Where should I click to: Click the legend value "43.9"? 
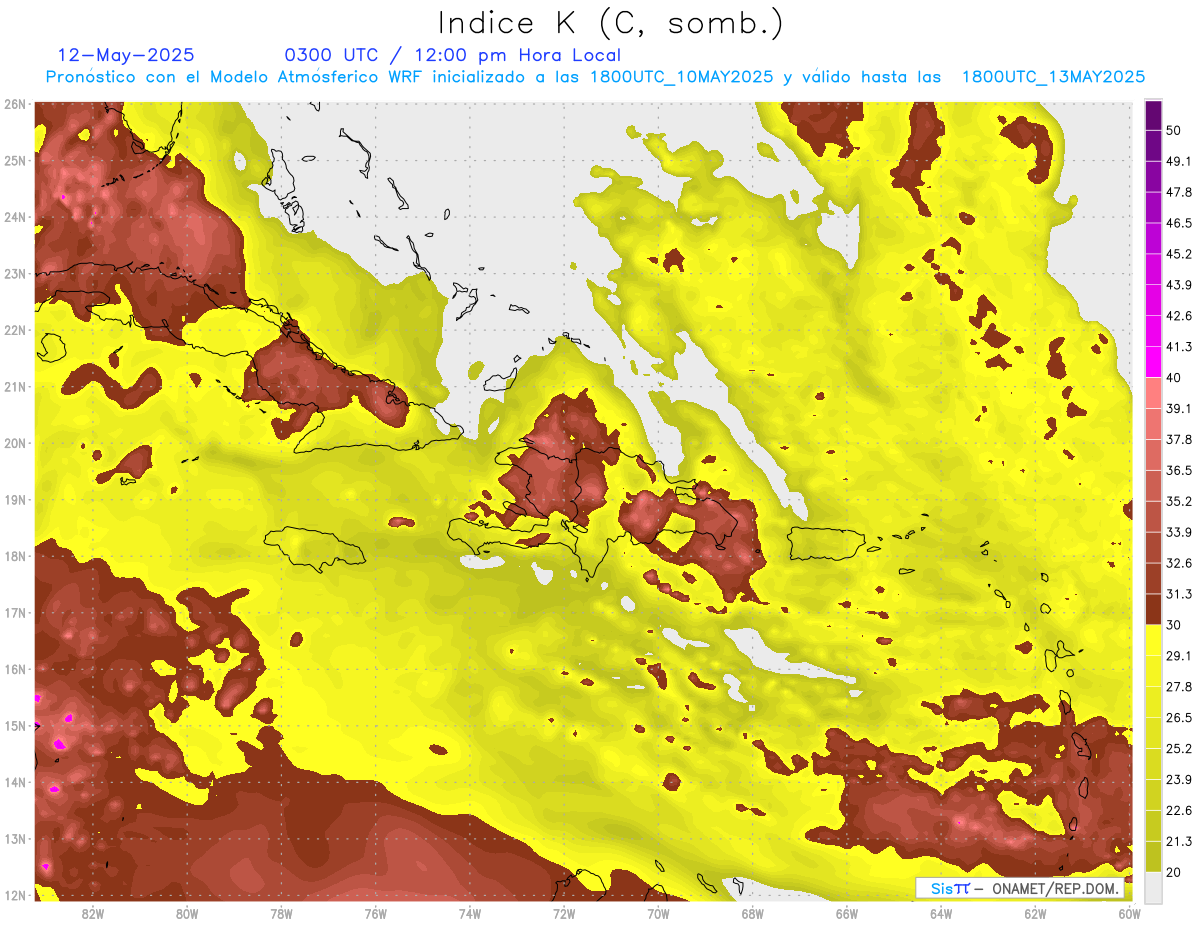tap(1178, 285)
